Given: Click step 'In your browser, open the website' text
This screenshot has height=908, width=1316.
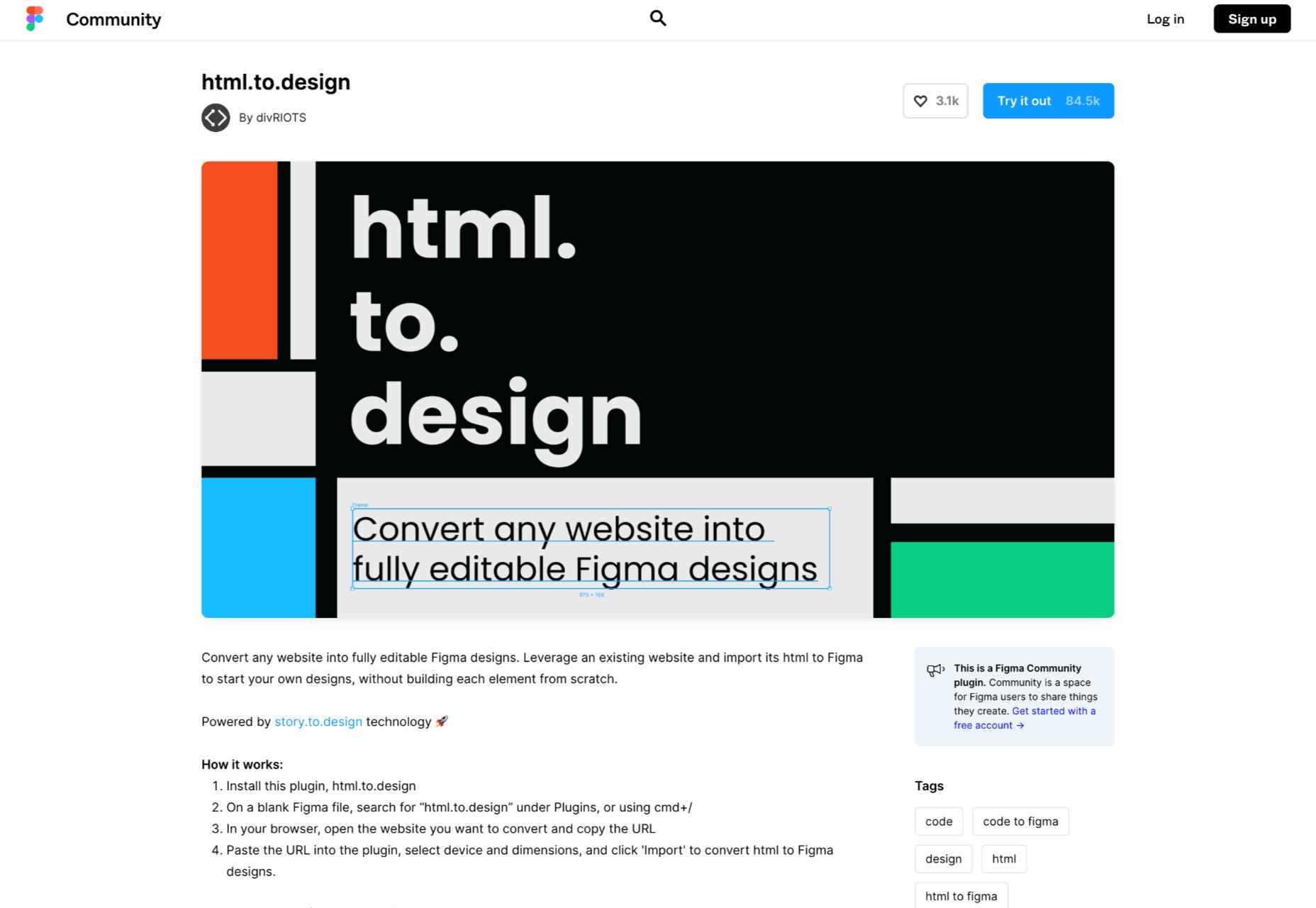Looking at the screenshot, I should click(x=441, y=829).
